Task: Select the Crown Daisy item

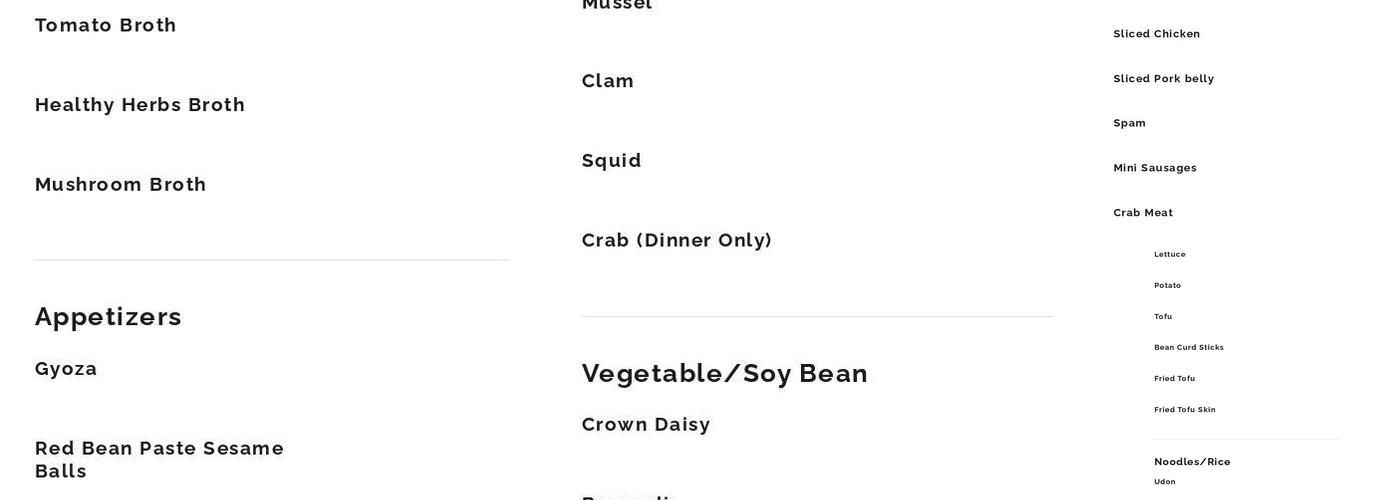Action: (x=646, y=425)
